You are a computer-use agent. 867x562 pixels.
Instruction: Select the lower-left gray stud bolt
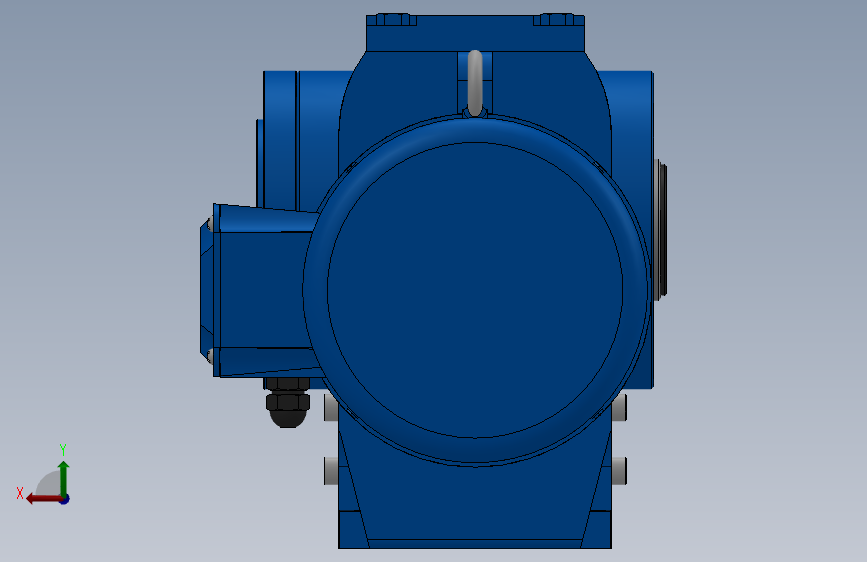(x=331, y=471)
